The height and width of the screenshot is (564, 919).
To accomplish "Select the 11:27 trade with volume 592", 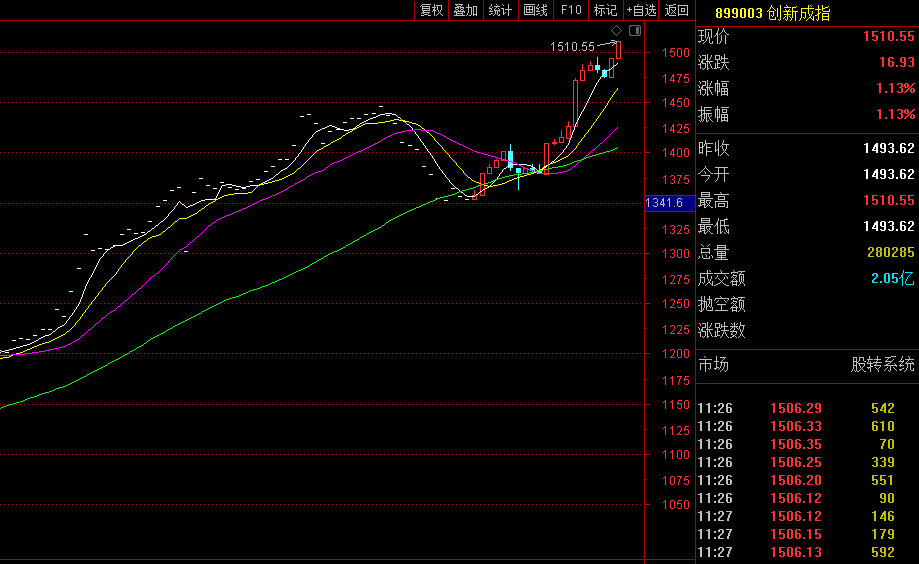I will click(805, 552).
